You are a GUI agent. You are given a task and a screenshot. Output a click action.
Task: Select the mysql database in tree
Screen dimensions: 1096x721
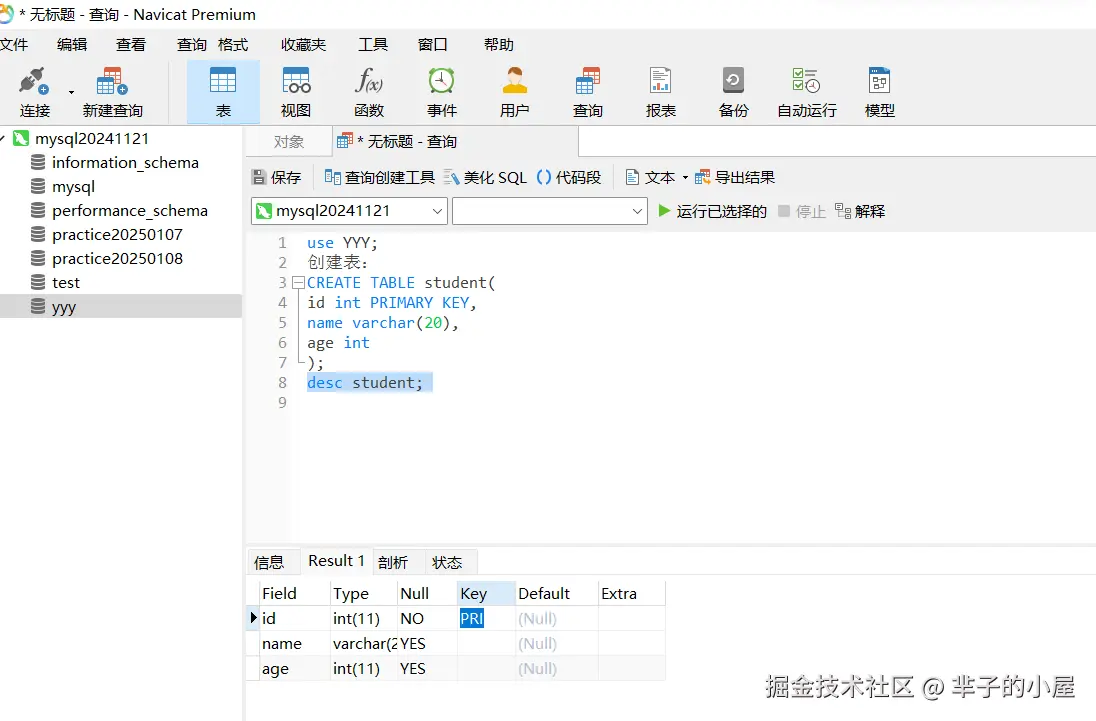pyautogui.click(x=73, y=187)
